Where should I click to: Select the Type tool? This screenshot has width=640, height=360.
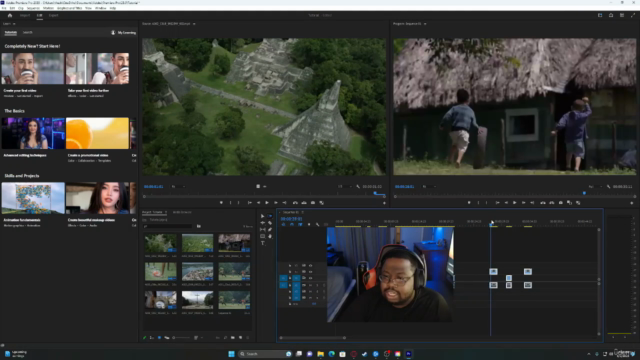pos(262,243)
